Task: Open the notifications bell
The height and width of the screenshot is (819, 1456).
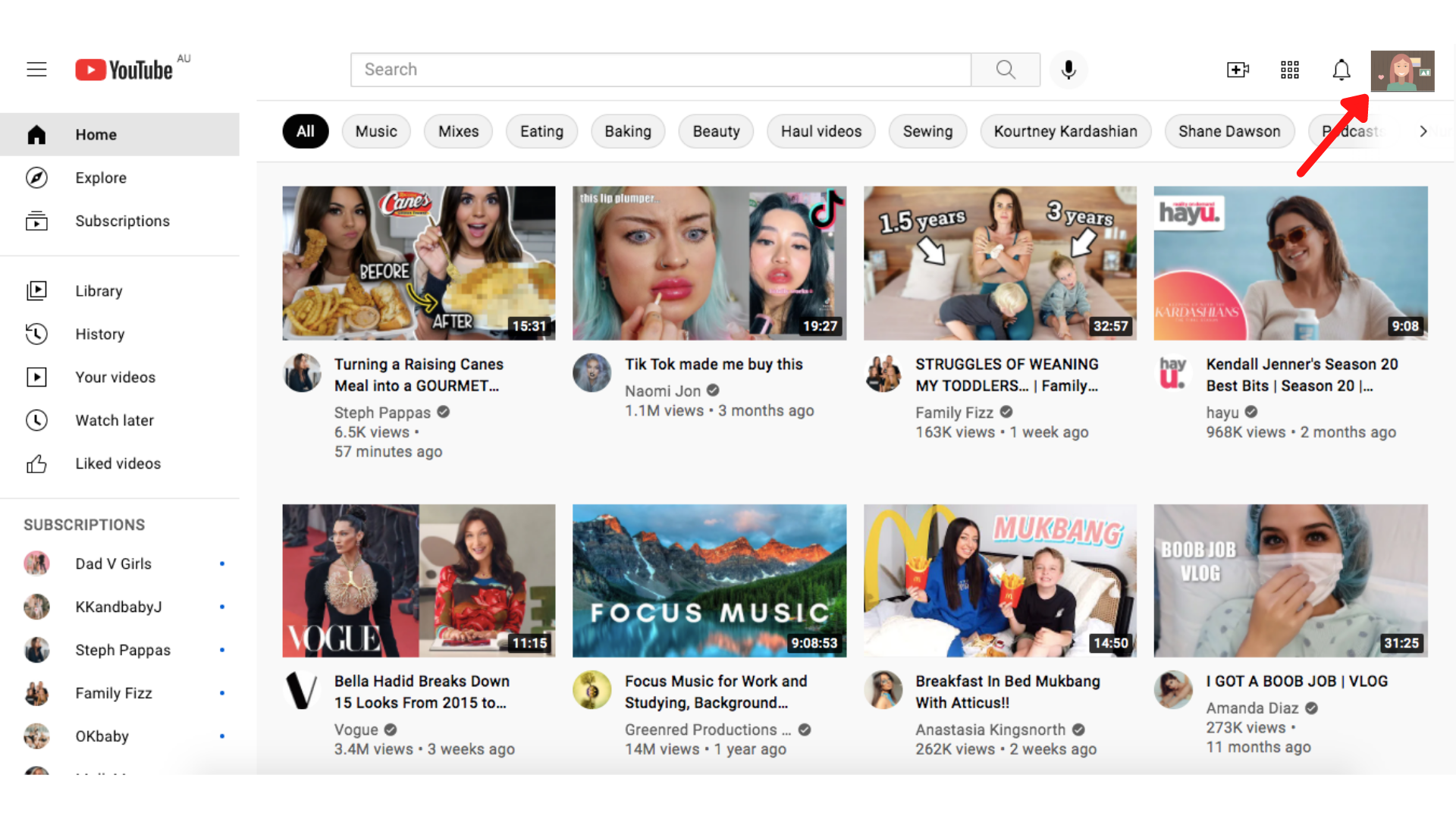Action: coord(1341,70)
